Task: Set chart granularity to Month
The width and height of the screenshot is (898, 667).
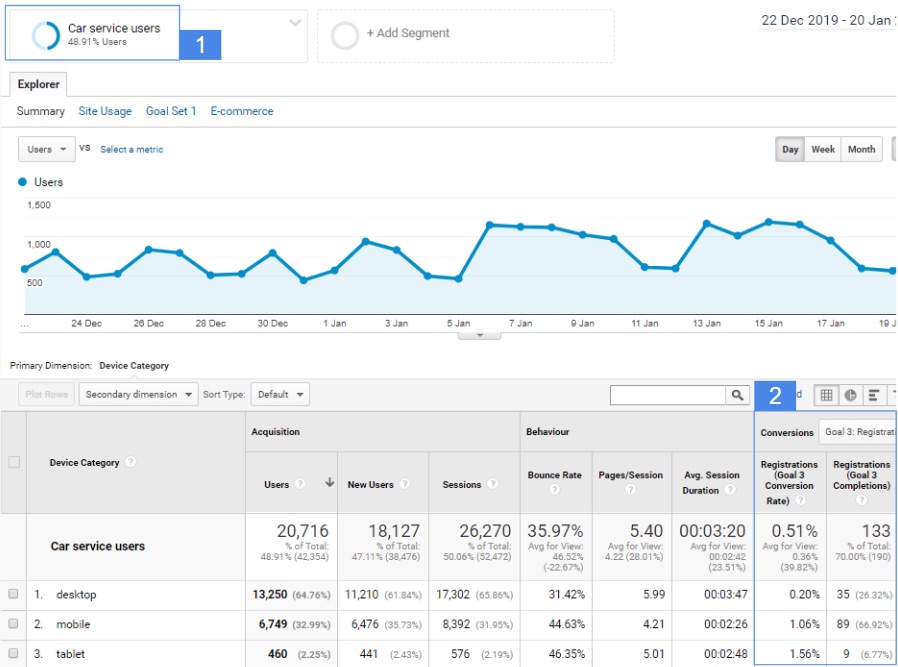Action: (x=861, y=149)
